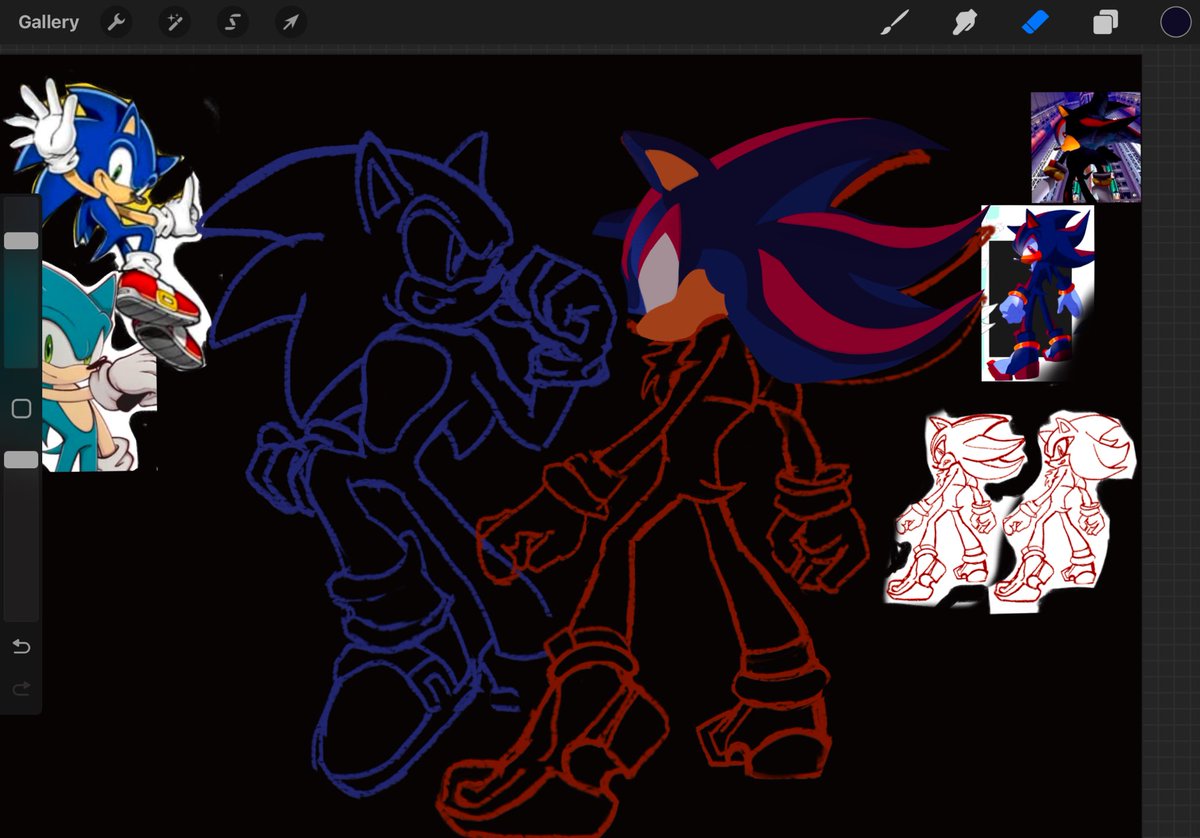Undo the last stroke
The image size is (1200, 838).
[x=21, y=647]
